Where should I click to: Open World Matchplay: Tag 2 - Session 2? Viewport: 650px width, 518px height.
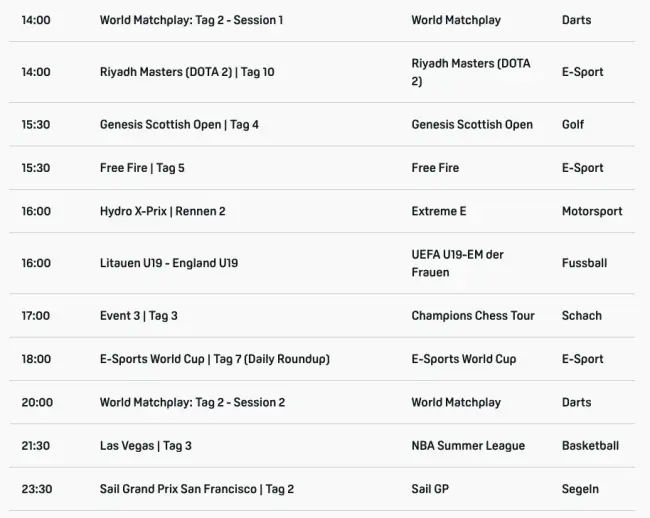coord(192,402)
